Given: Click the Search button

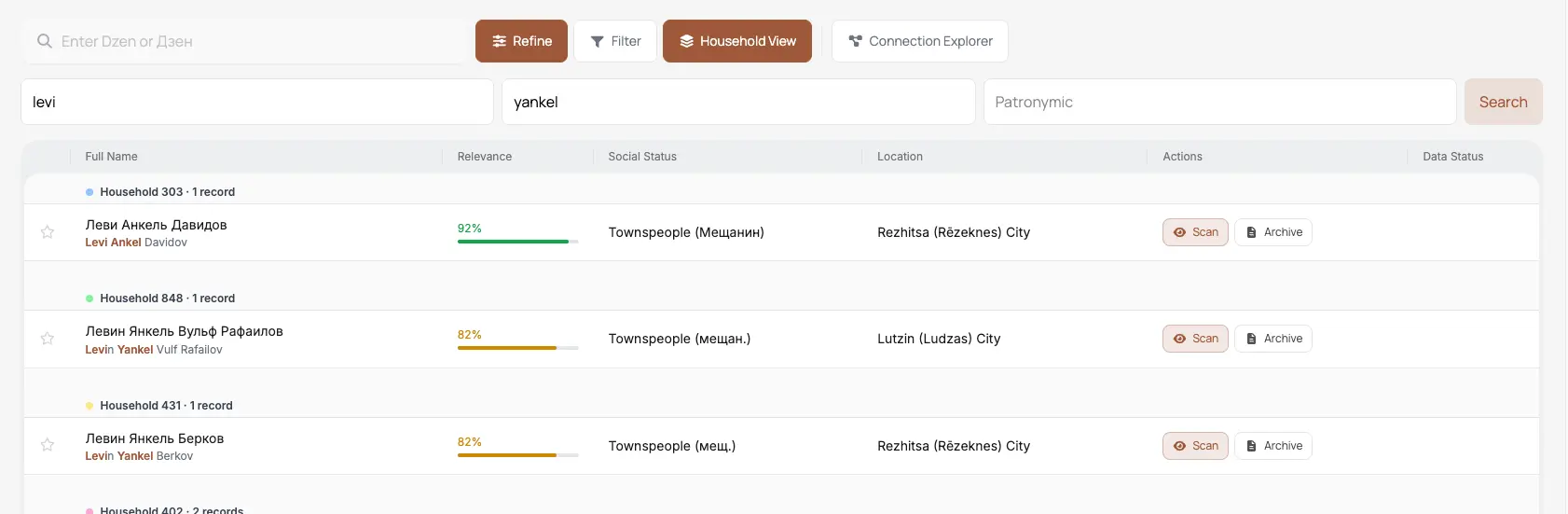Looking at the screenshot, I should [x=1503, y=102].
